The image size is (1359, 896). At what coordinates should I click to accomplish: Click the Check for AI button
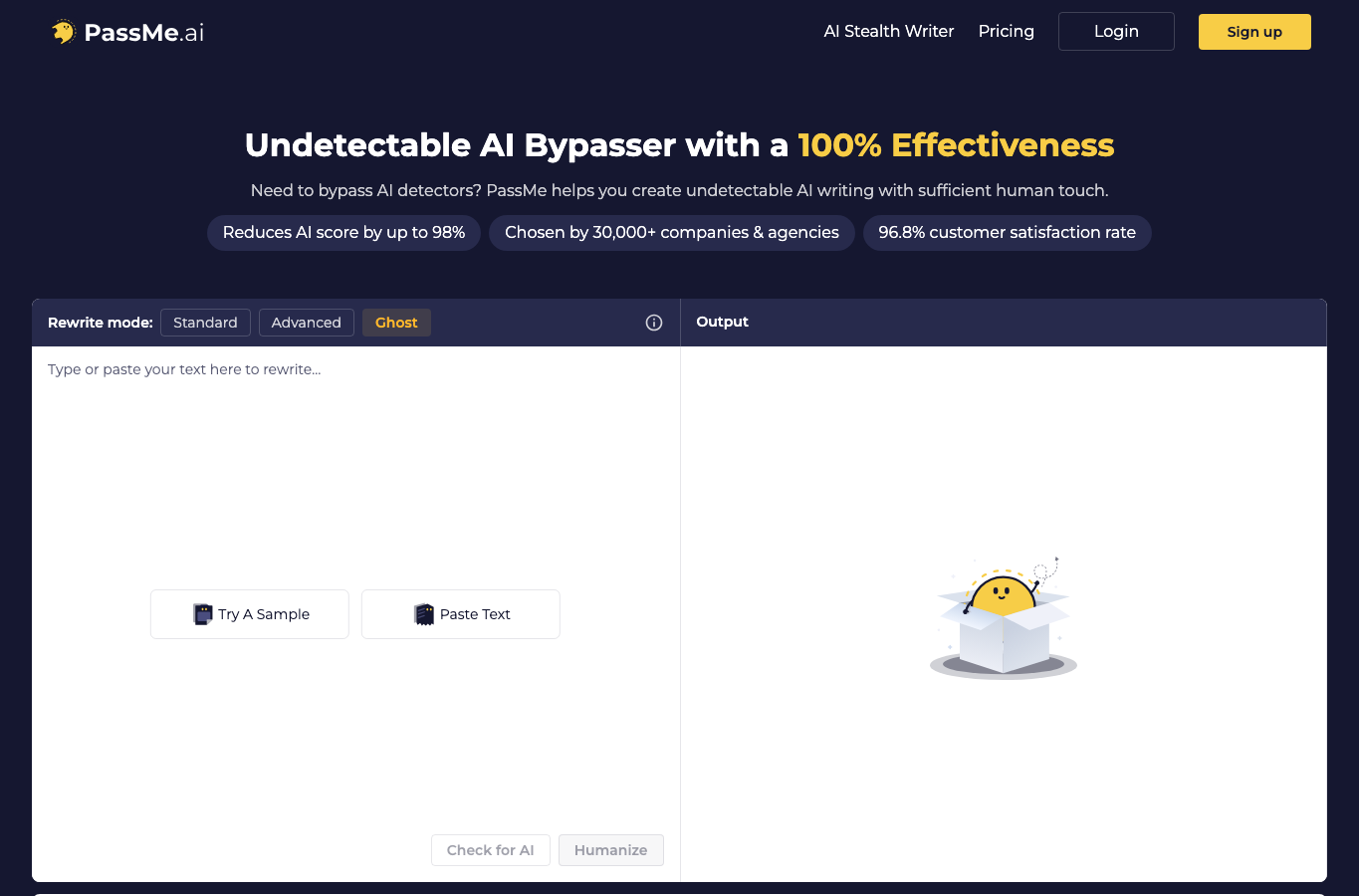491,850
